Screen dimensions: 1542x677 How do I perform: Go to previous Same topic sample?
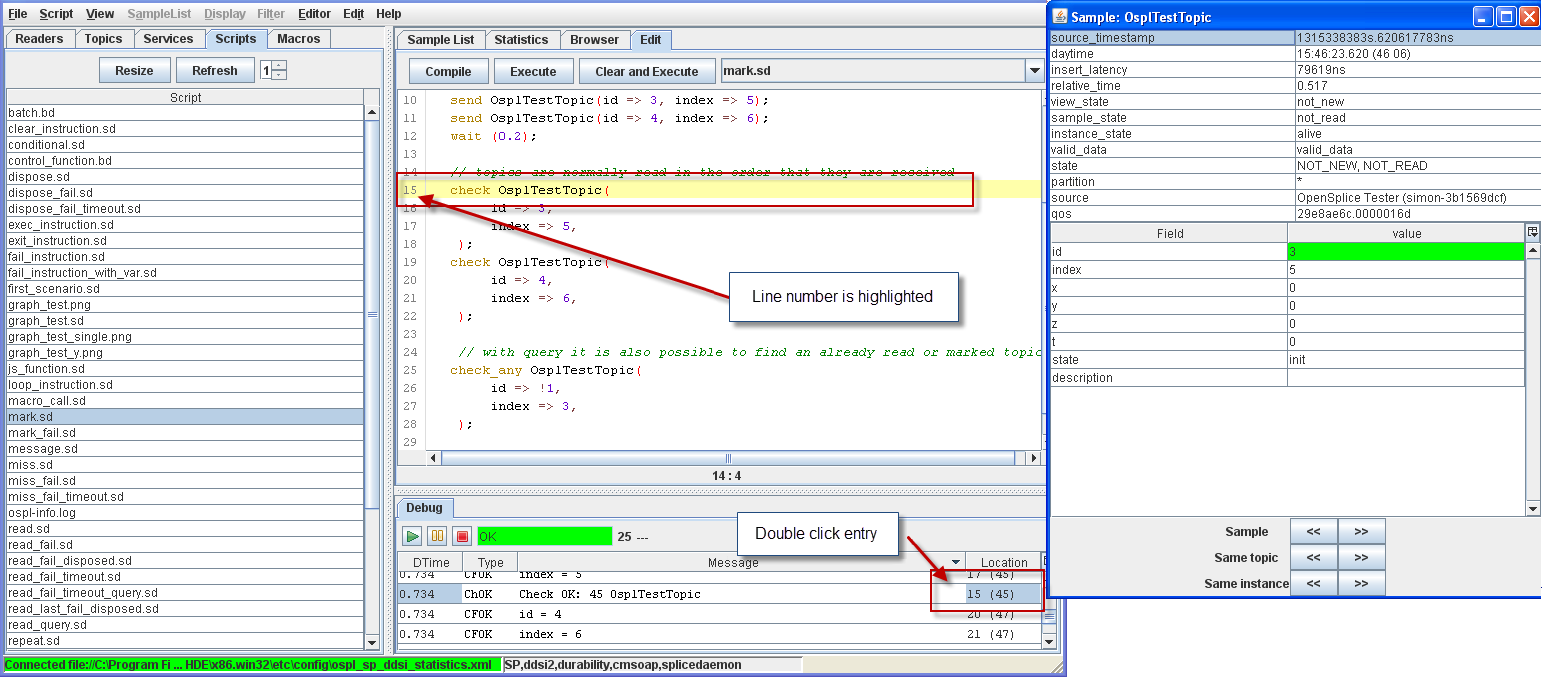(x=1314, y=558)
